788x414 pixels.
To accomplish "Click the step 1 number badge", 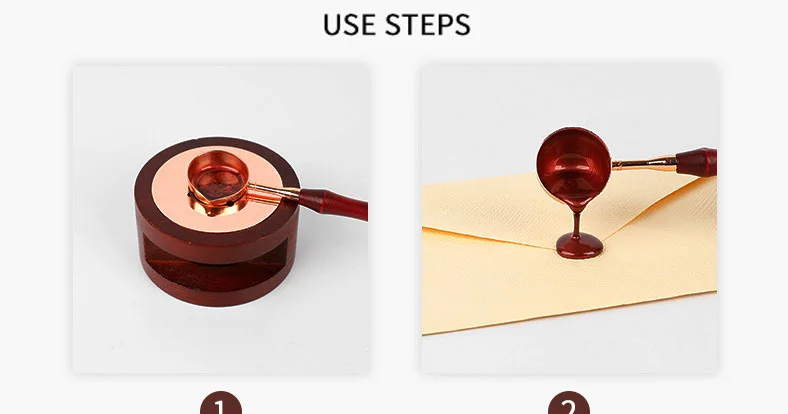I will tap(221, 403).
